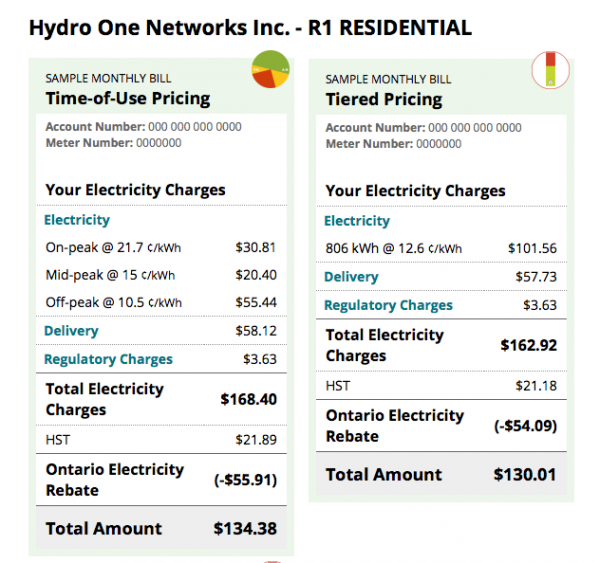Click the 806 kWh @ 12.6 ¢/kWh line
The width and height of the screenshot is (600, 563).
394,249
